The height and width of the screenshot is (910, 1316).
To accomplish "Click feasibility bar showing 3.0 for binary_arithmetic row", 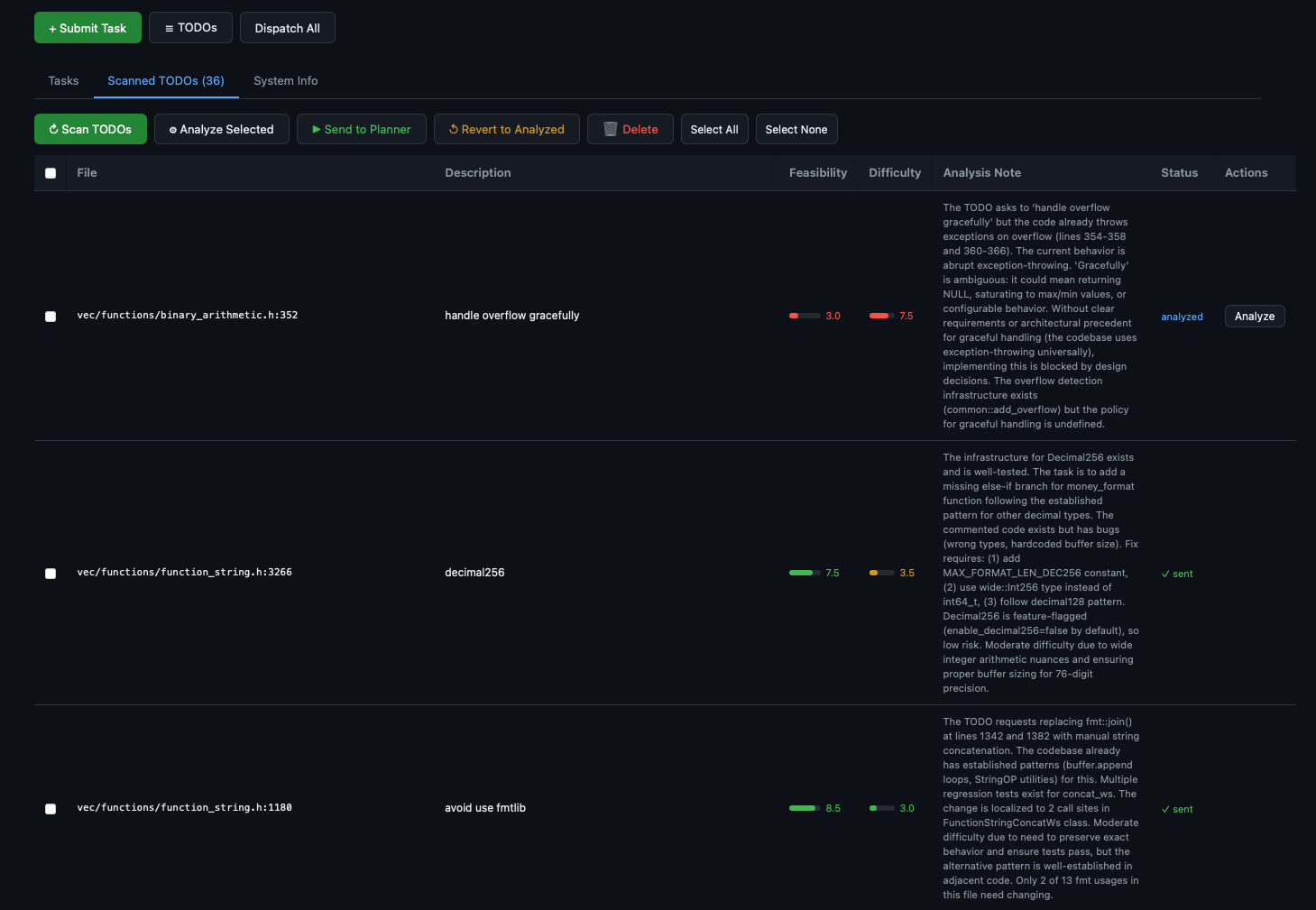I will pyautogui.click(x=805, y=316).
